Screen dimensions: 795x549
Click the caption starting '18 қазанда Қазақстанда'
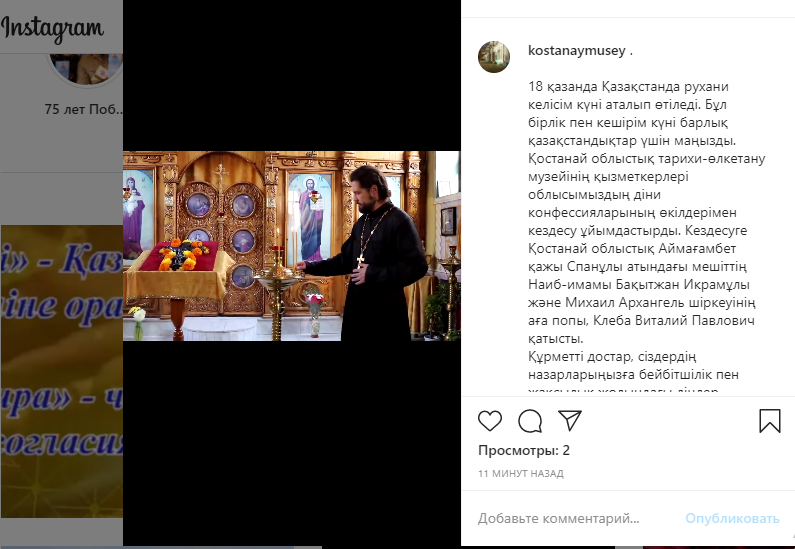[x=646, y=212]
